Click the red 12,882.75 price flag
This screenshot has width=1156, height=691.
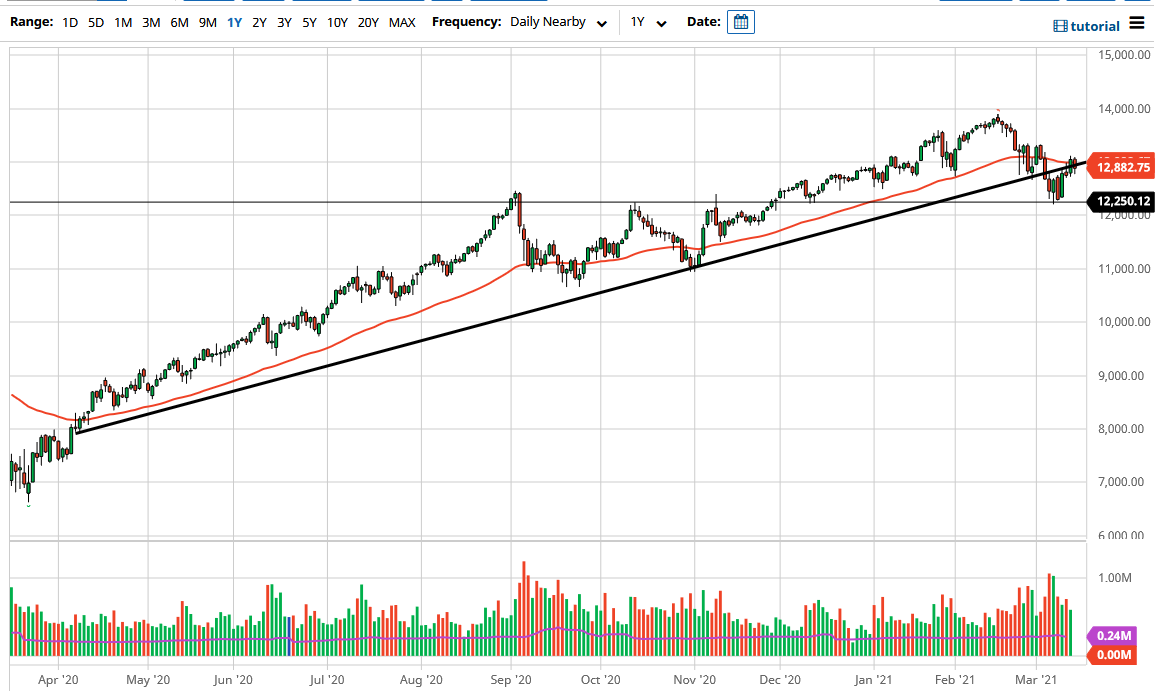1121,166
